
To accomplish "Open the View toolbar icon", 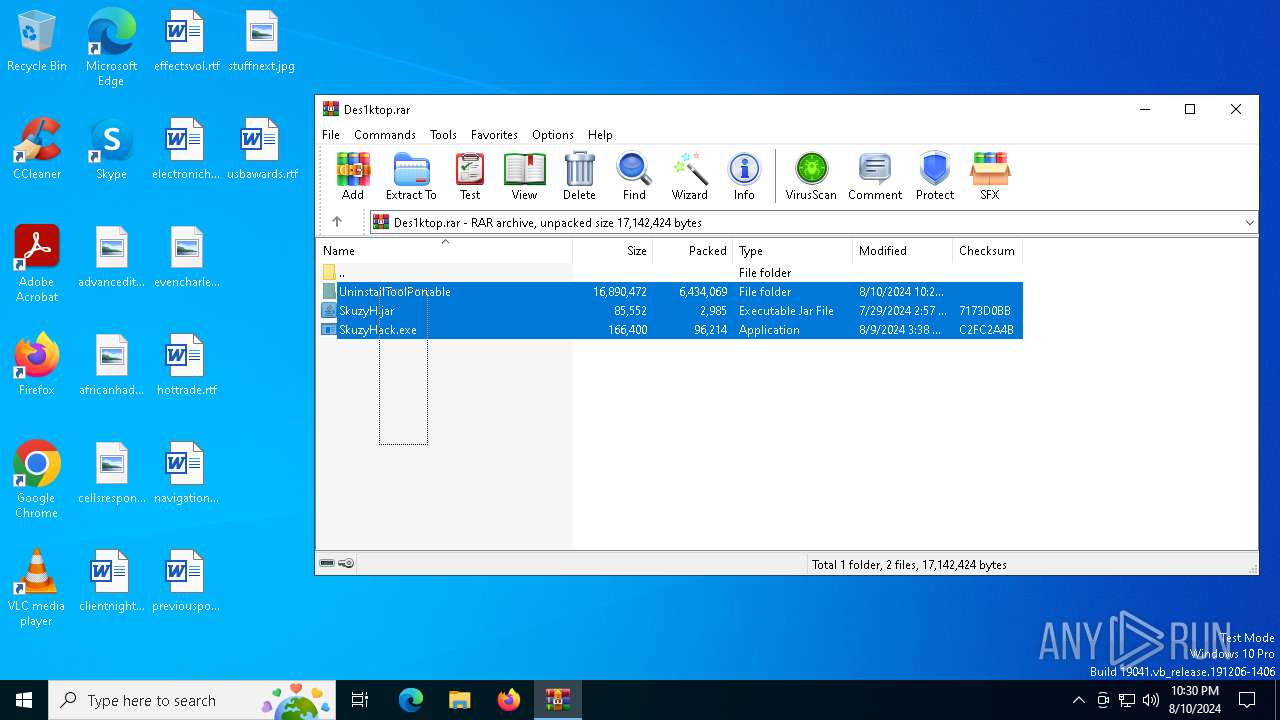I will 524,176.
